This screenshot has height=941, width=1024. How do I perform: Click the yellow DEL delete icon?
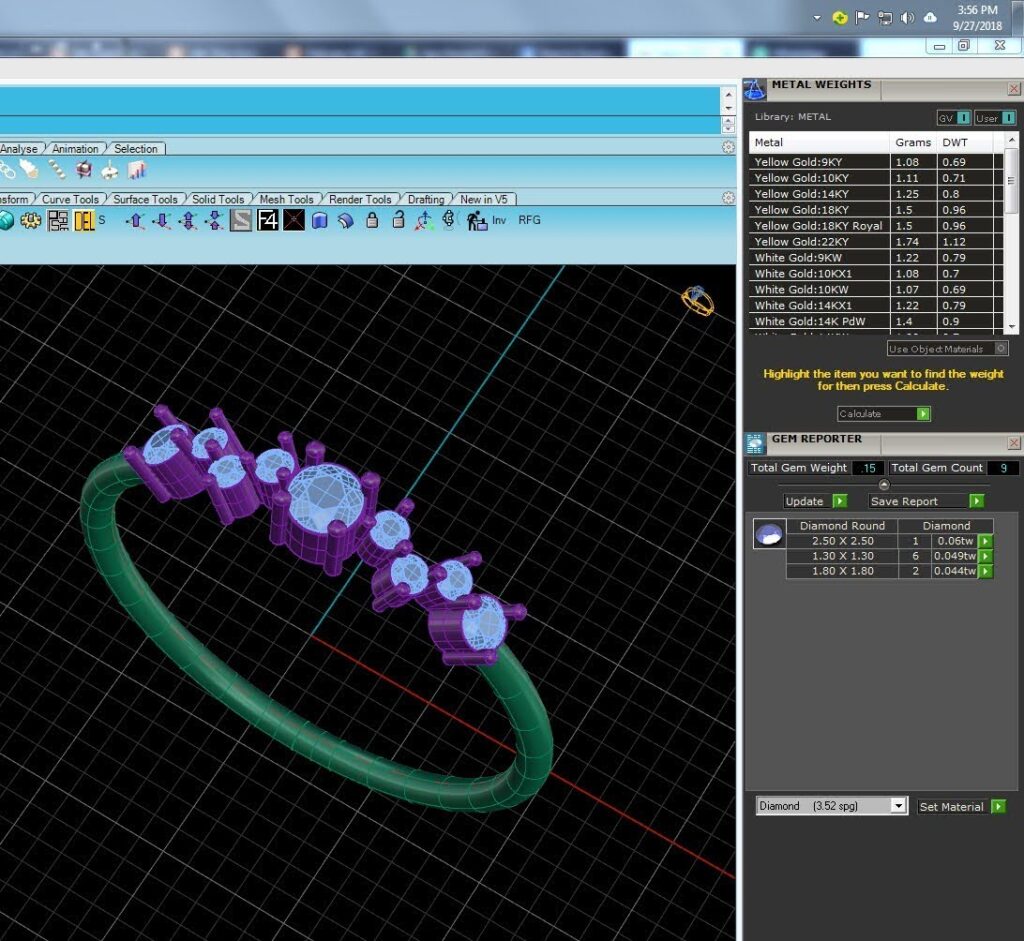click(84, 221)
